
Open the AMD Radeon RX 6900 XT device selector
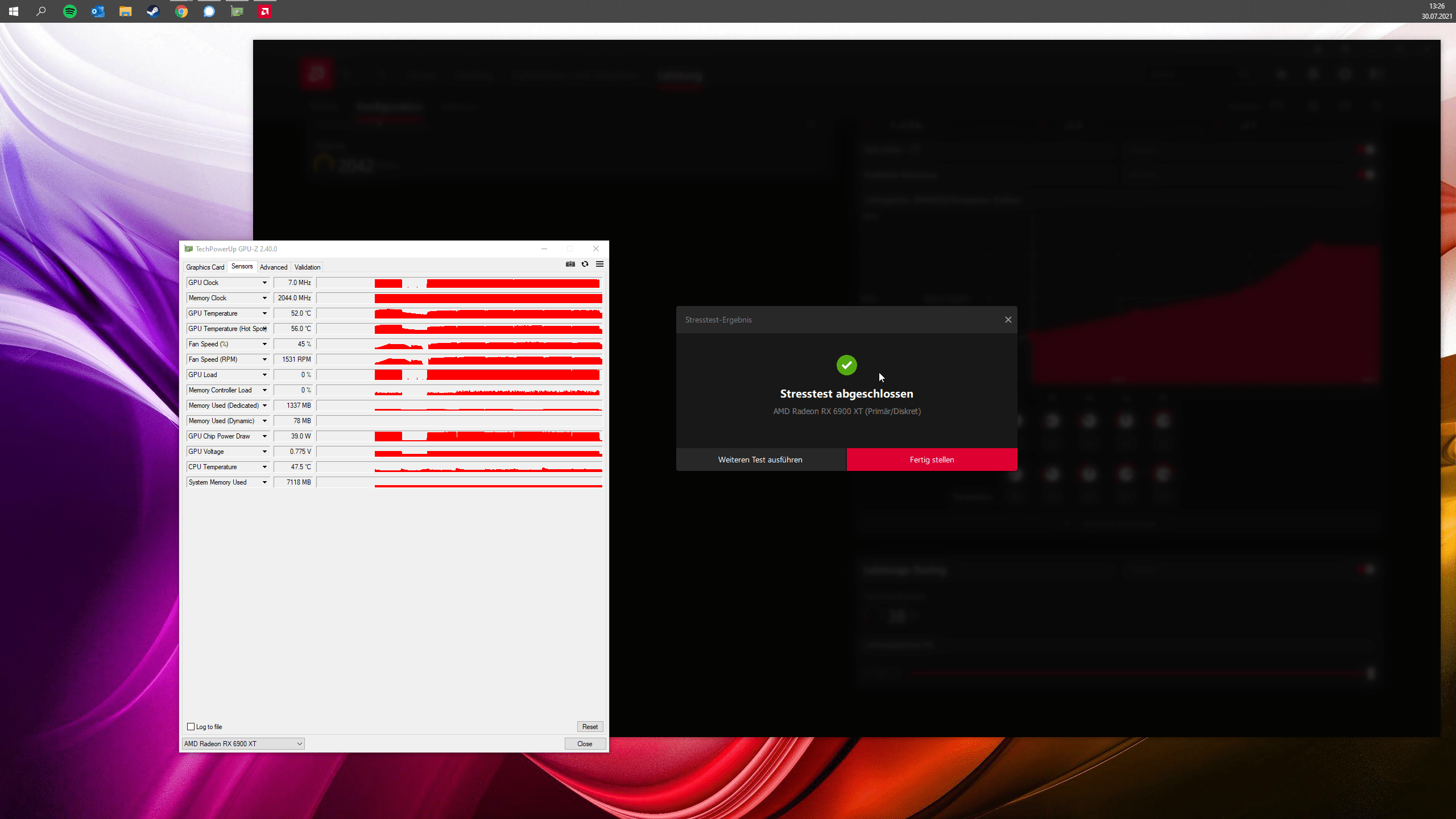[243, 743]
